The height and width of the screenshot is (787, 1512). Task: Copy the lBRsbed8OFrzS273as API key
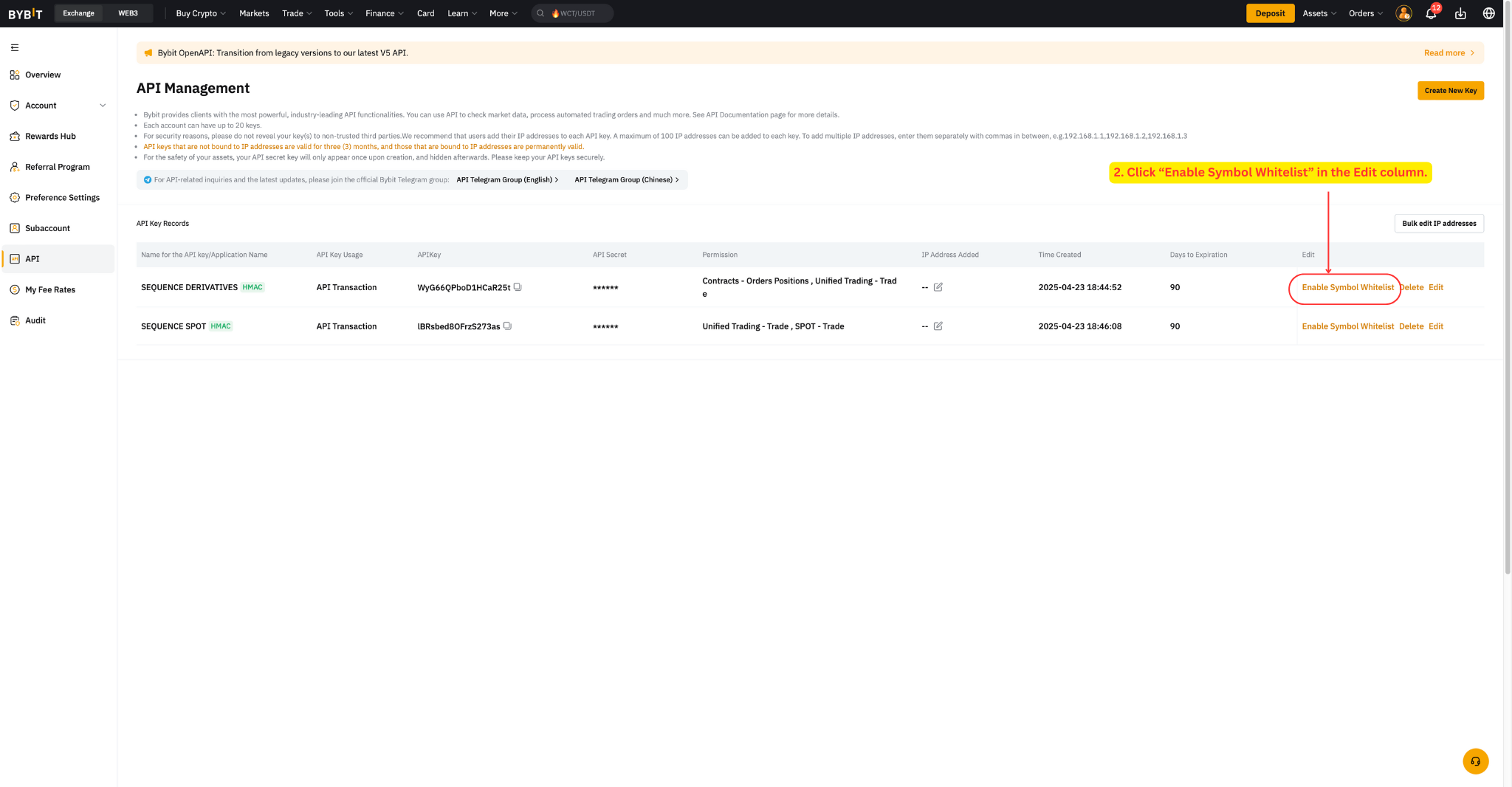(x=507, y=326)
